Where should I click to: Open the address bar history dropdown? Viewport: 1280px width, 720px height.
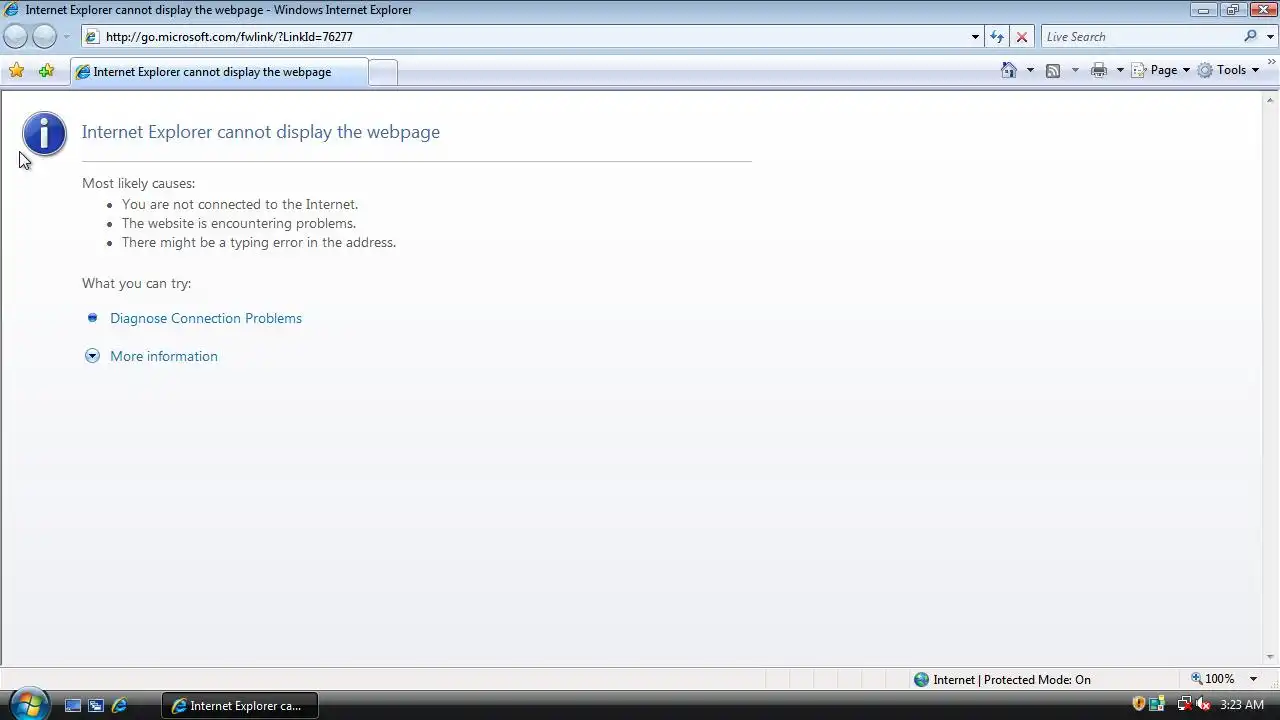[x=975, y=37]
